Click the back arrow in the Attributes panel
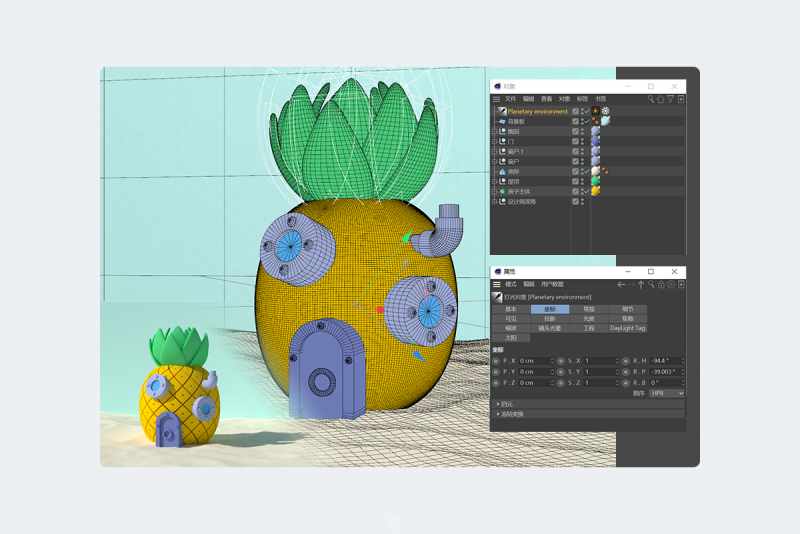 [621, 285]
